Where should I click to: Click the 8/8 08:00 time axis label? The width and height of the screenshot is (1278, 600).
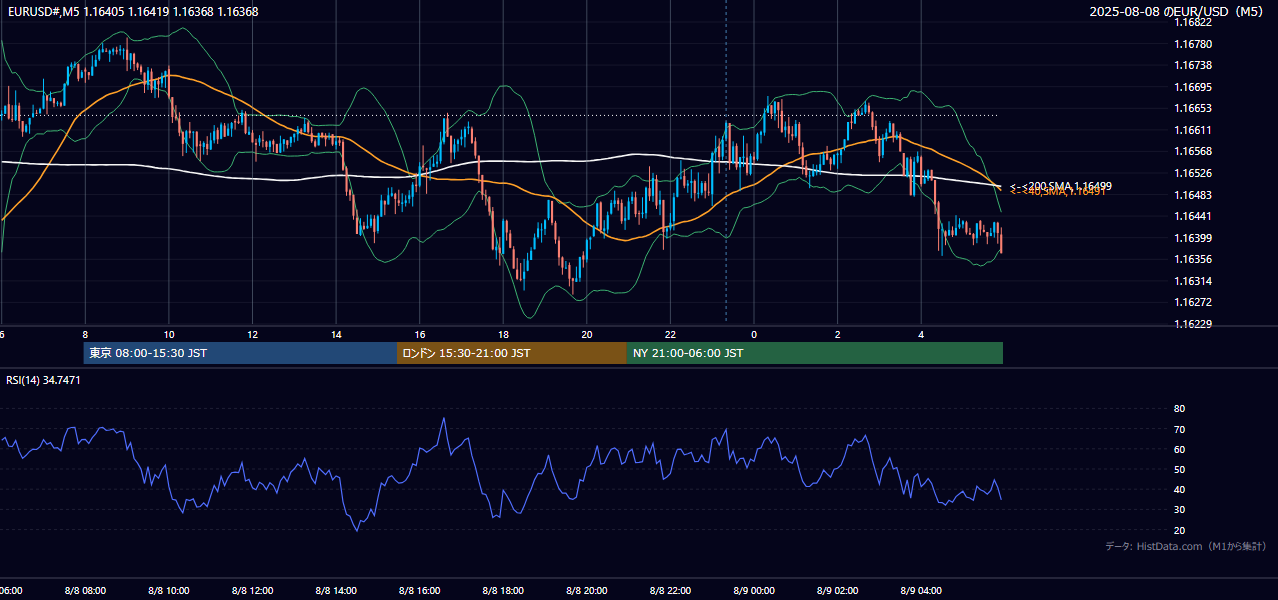[85, 591]
